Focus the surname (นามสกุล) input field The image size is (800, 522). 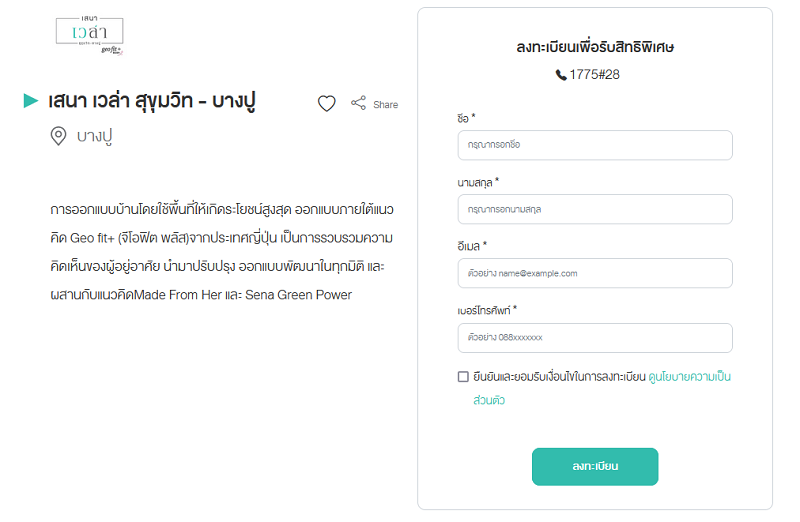(595, 209)
